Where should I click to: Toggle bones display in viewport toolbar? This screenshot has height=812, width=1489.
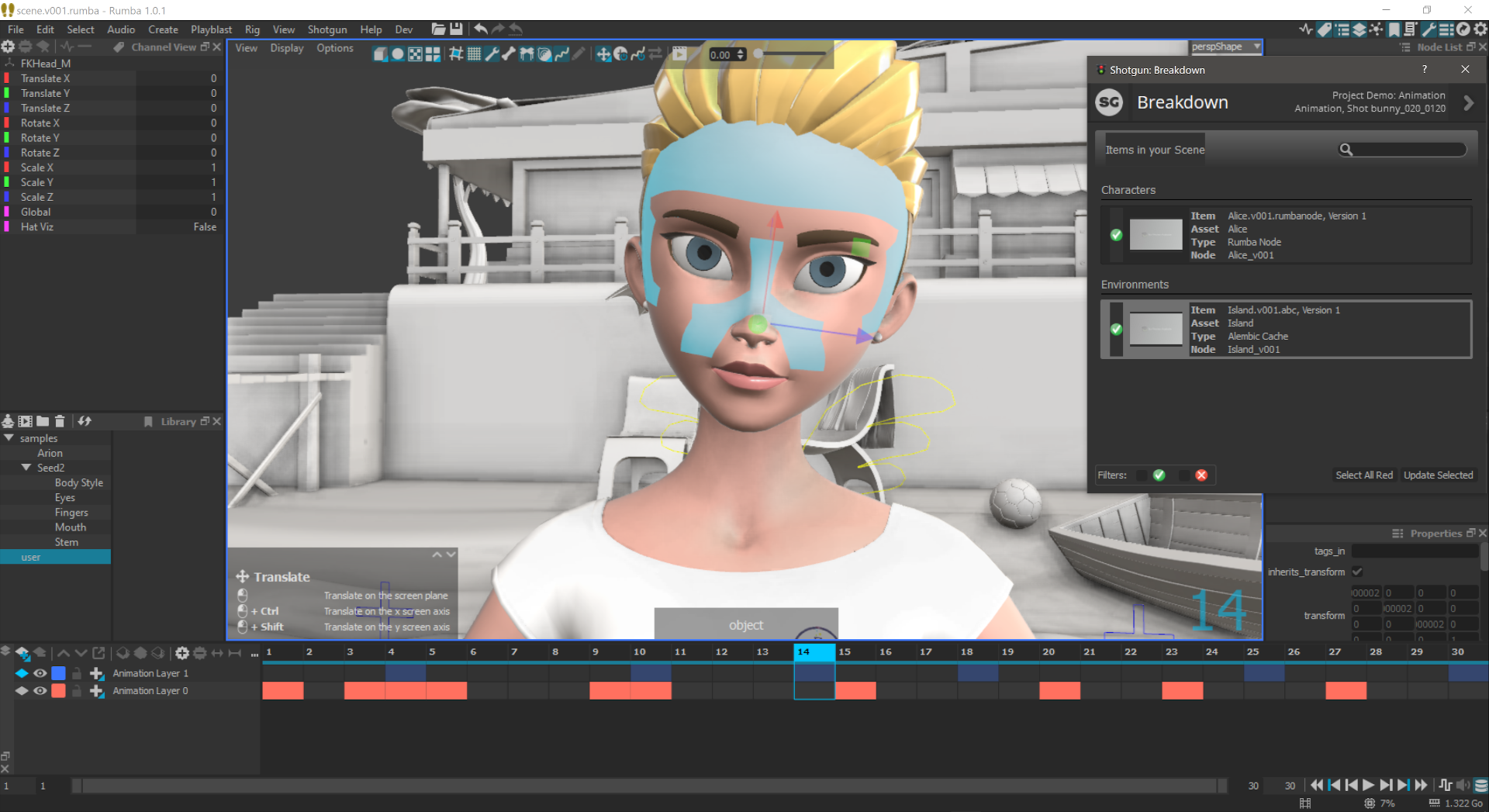(x=509, y=54)
